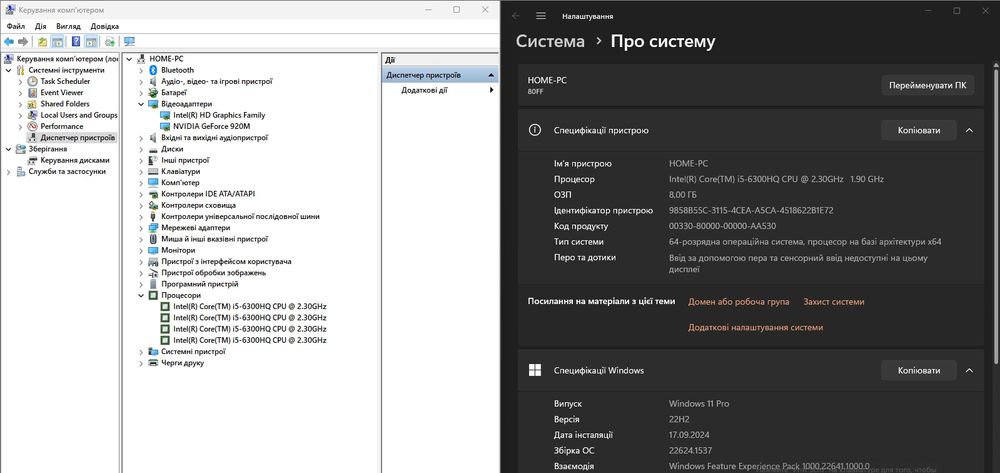
Task: Expand the Task Scheduler node
Action: click(20, 82)
